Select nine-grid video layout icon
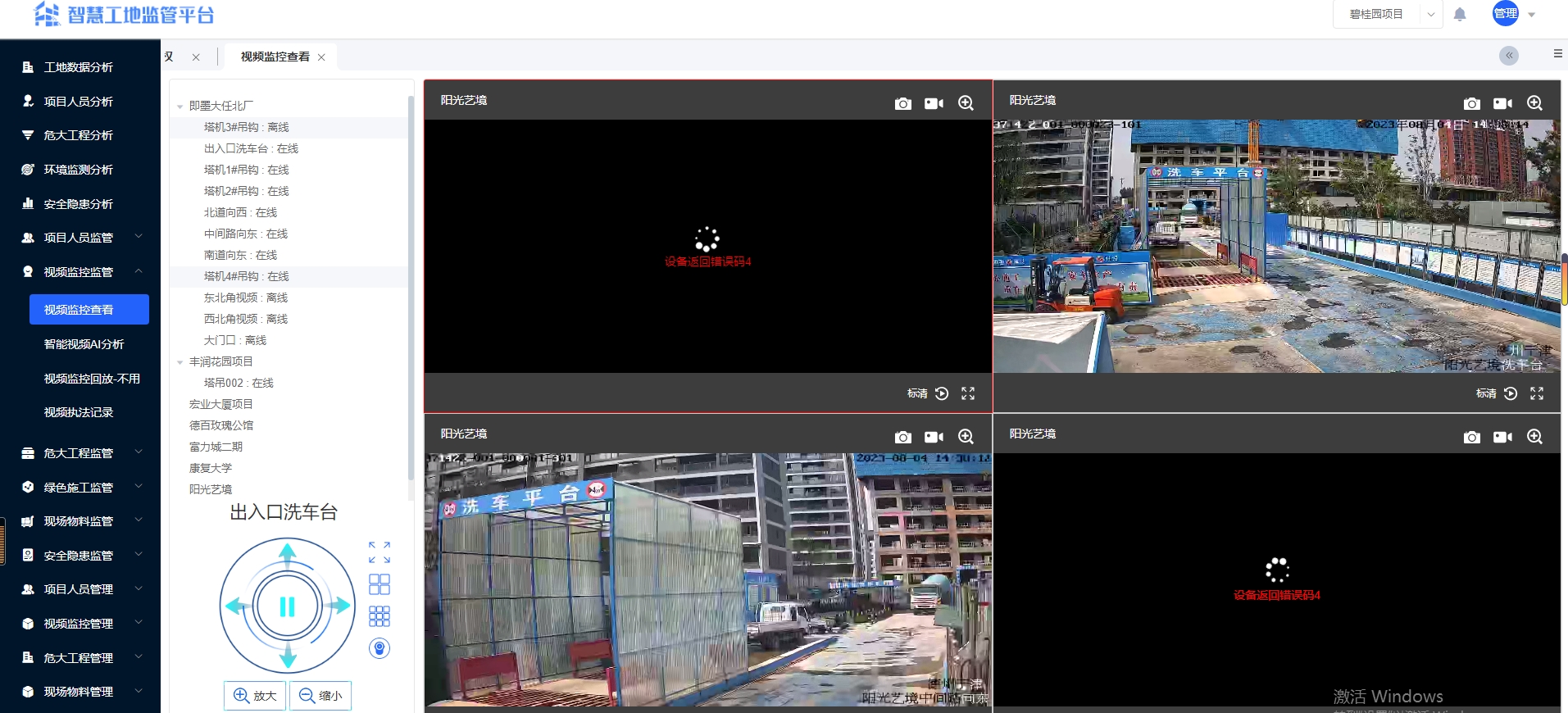Viewport: 1568px width, 713px height. click(380, 616)
